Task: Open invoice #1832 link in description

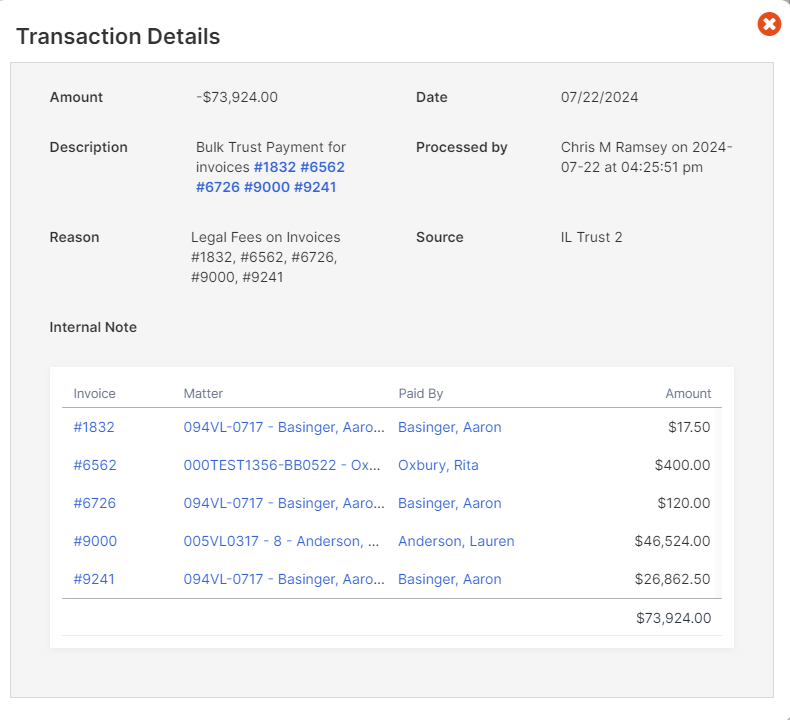Action: coord(275,167)
